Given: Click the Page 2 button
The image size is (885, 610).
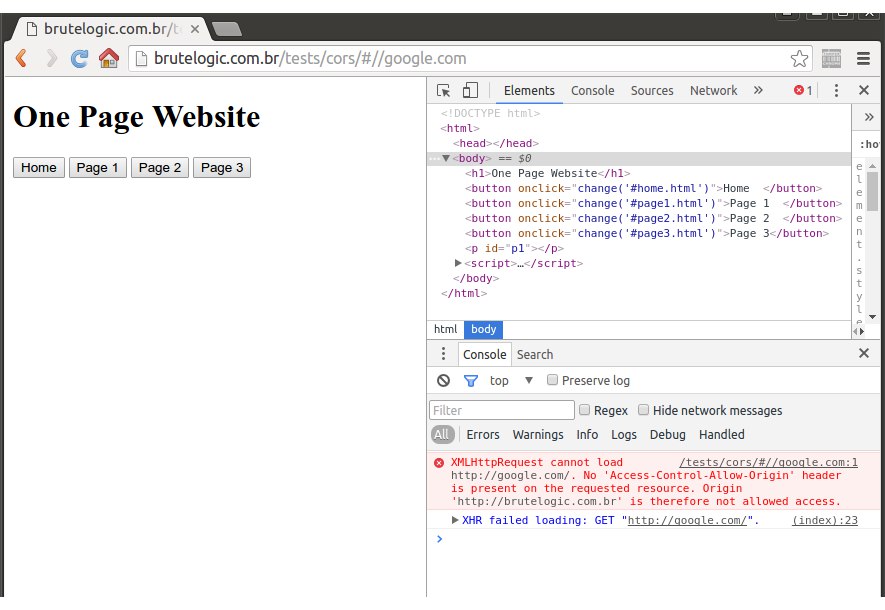Looking at the screenshot, I should coord(160,168).
